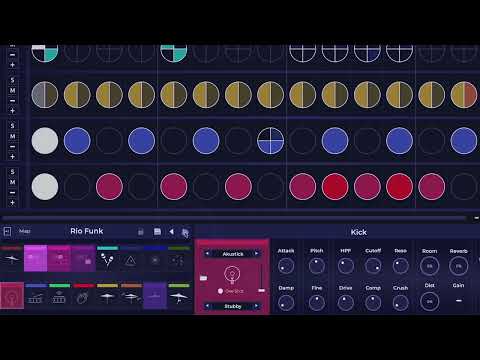Click the Dist knob
Screen dimensions: 480x360
tap(430, 301)
